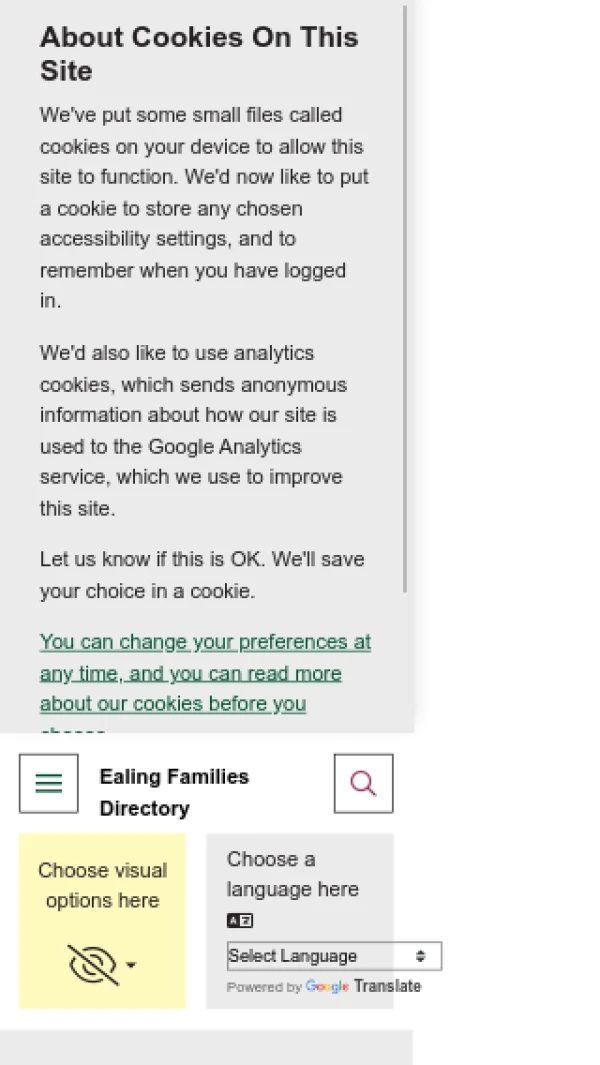The height and width of the screenshot is (1065, 600).
Task: Click the up-down arrows on the language selector
Action: [x=421, y=956]
